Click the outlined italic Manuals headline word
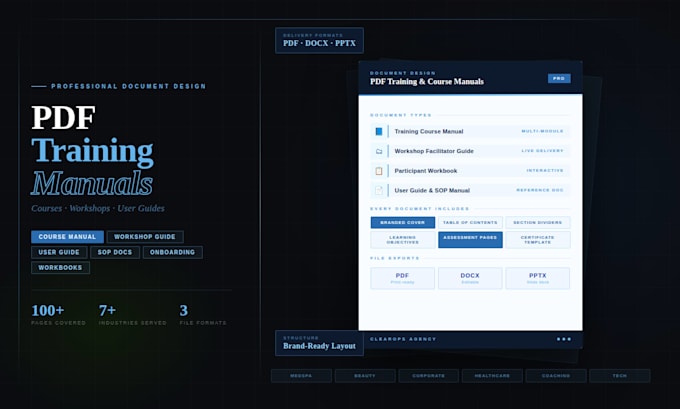Viewport: 680px width, 409px height. [92, 183]
